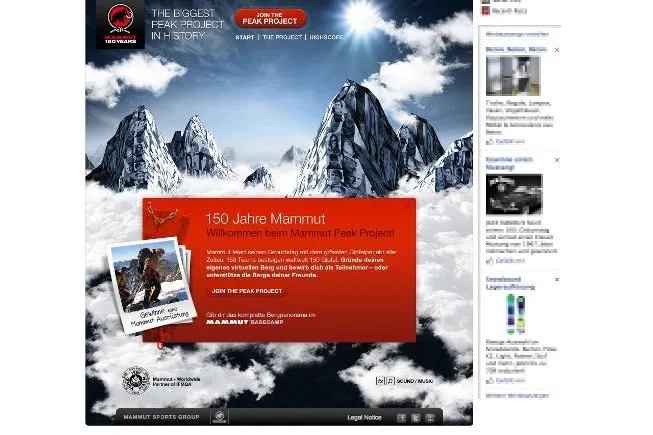653x435 pixels.
Task: Open THE PROJECT navigation item
Action: tap(282, 37)
